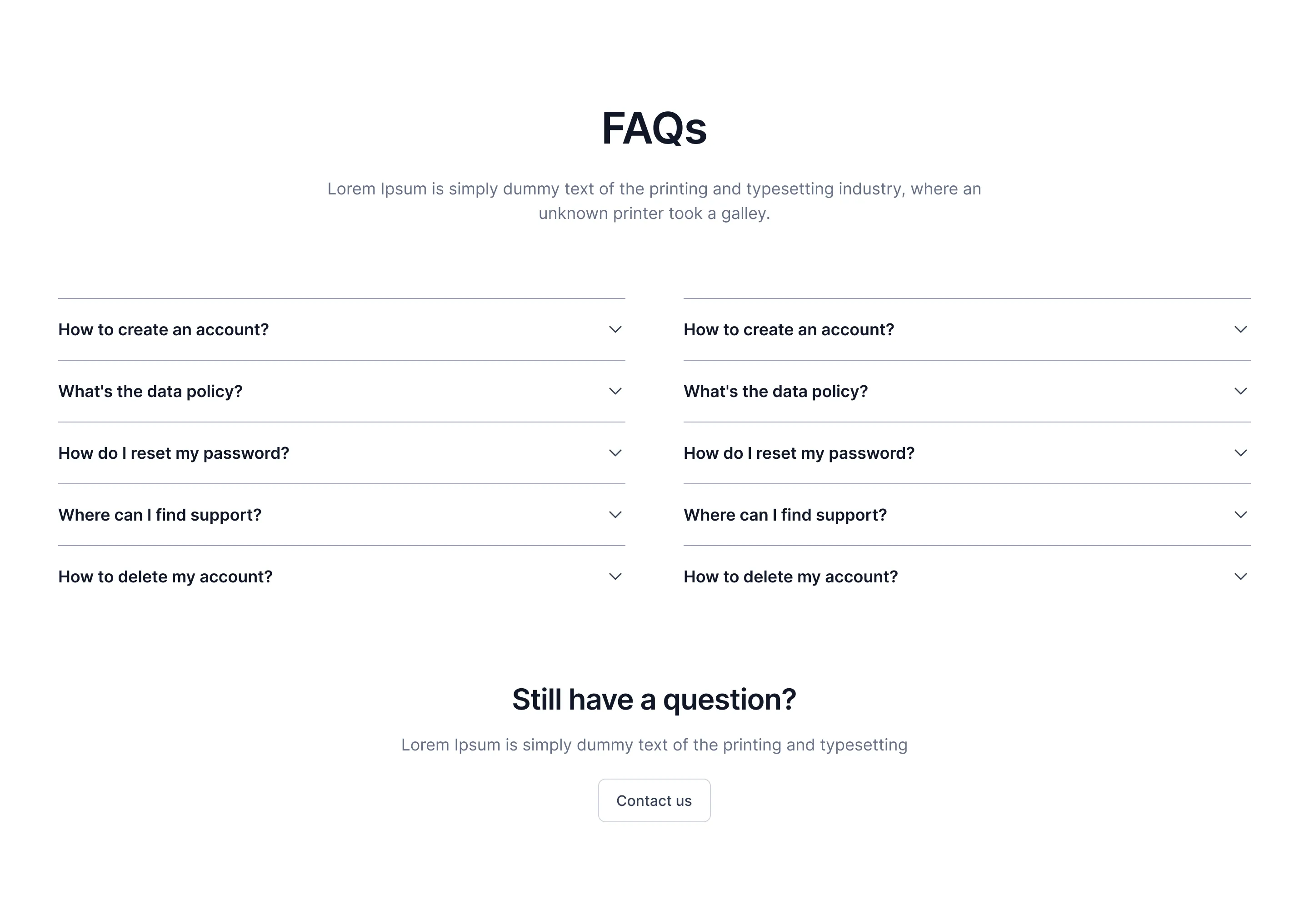
Task: Select the left 'How to delete my account?' question text
Action: pyautogui.click(x=165, y=576)
